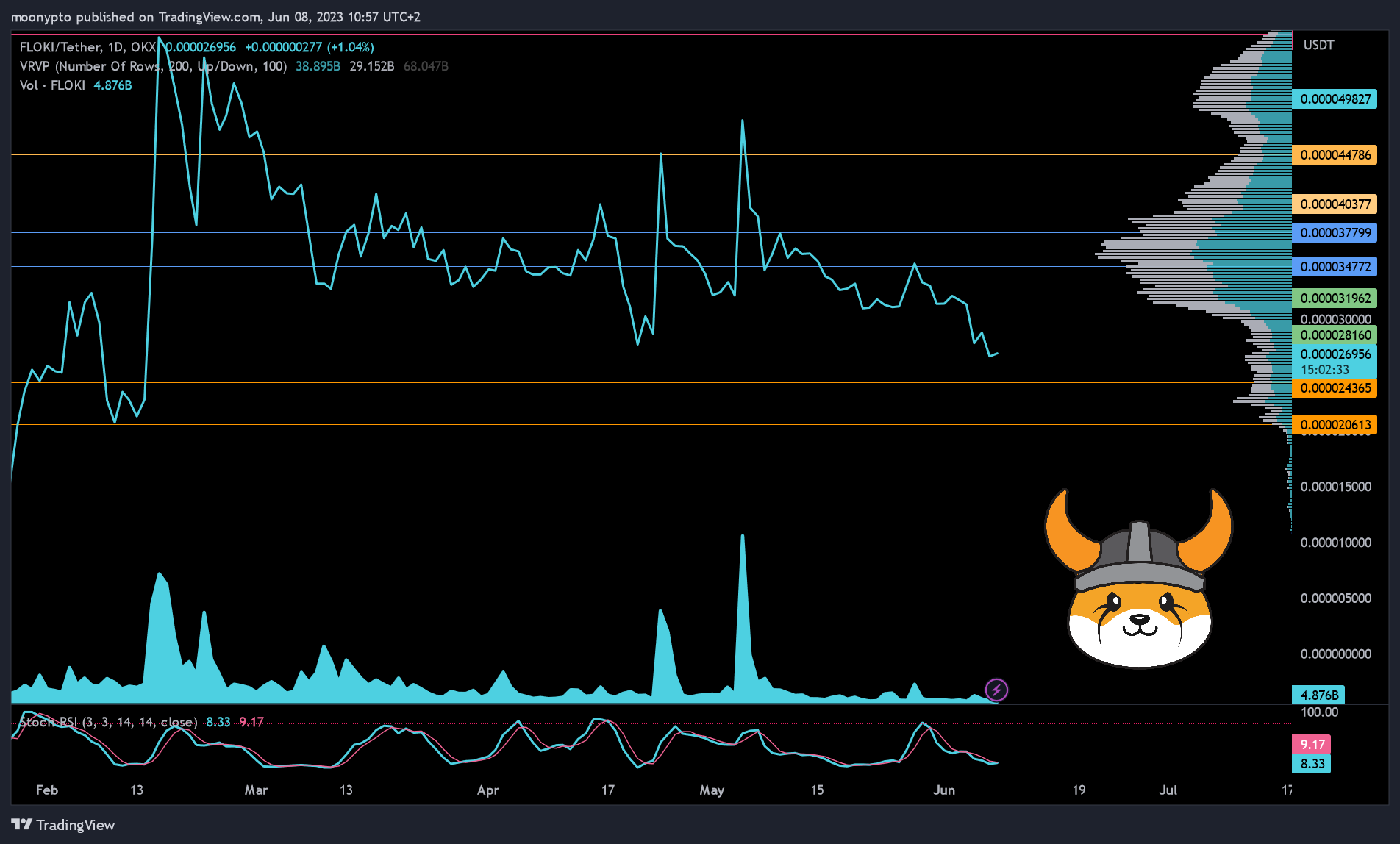Click the Vol · FLOKI indicator legend

(52, 85)
